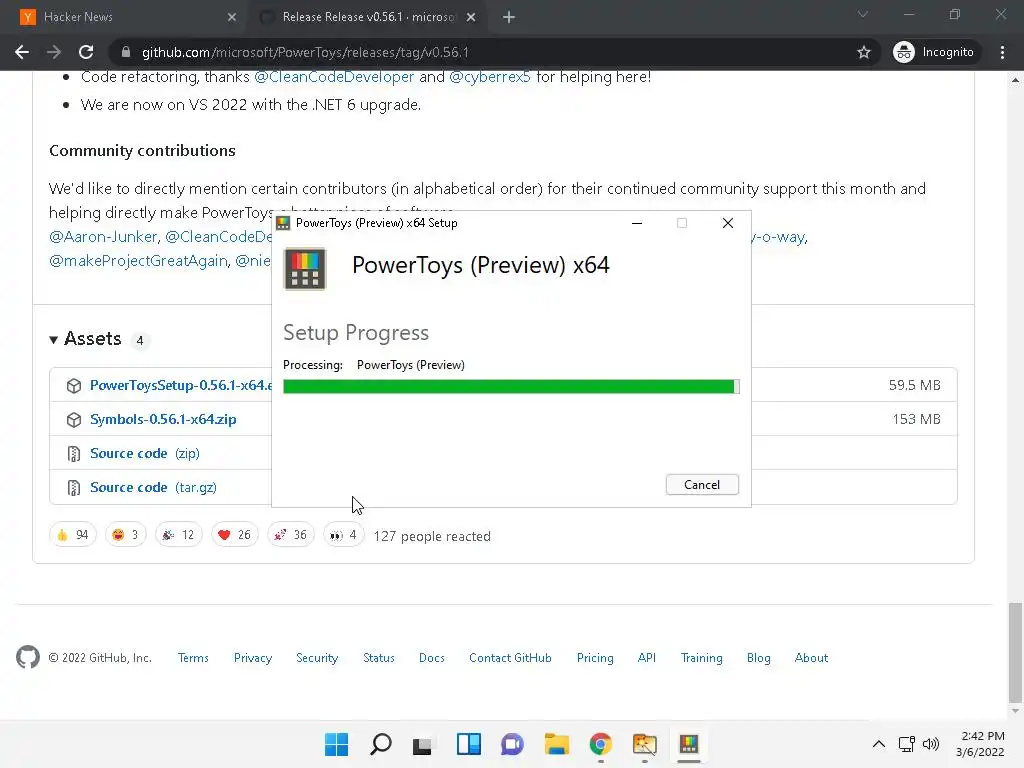Cancel the PowerToys setup
The width and height of the screenshot is (1024, 768).
point(702,485)
